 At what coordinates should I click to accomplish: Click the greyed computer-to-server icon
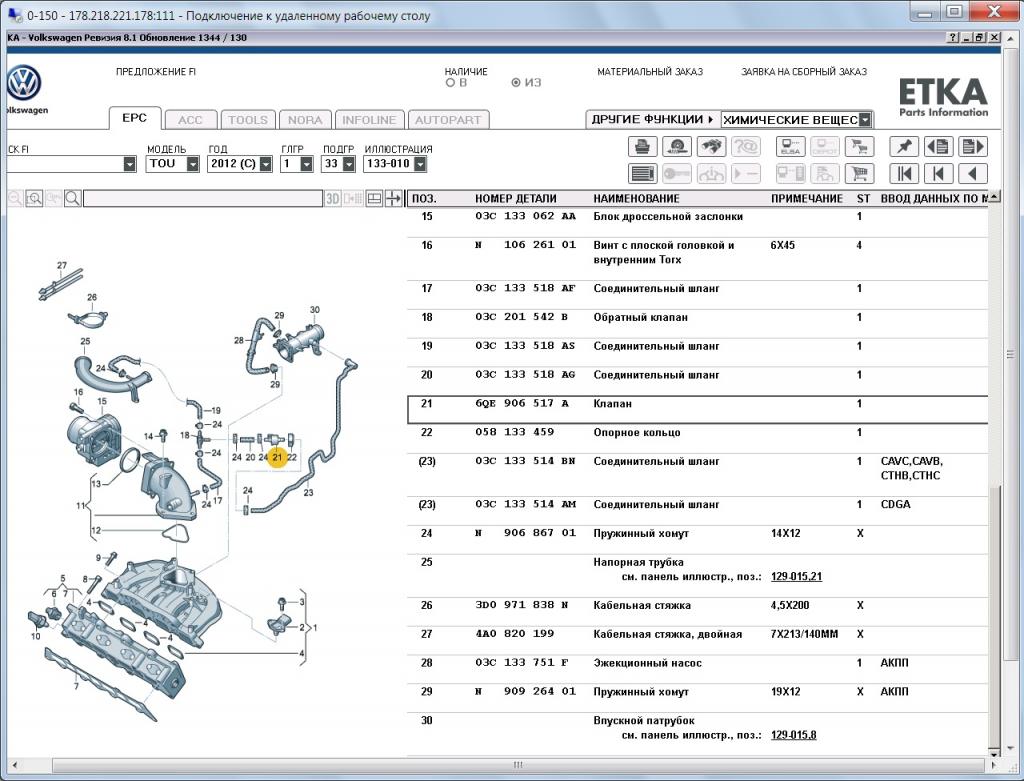790,174
